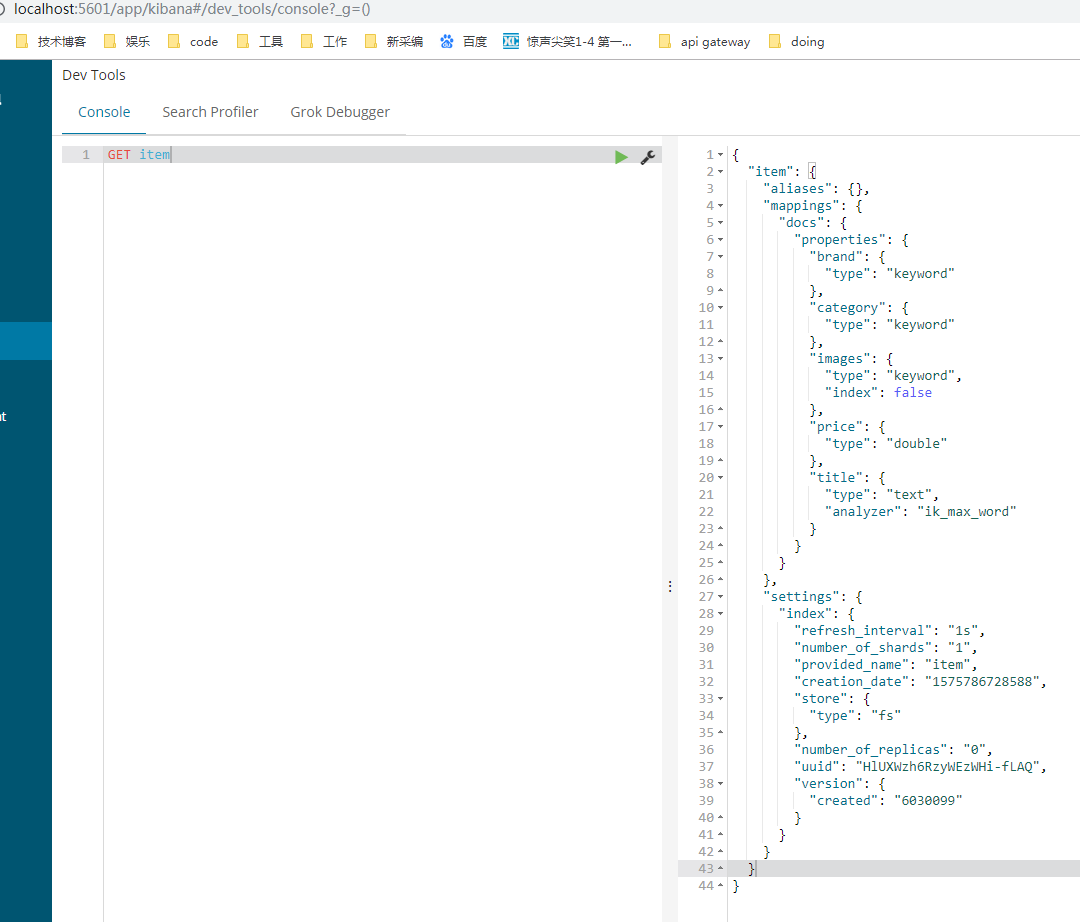Collapse the "properties" fold arrow

click(720, 240)
